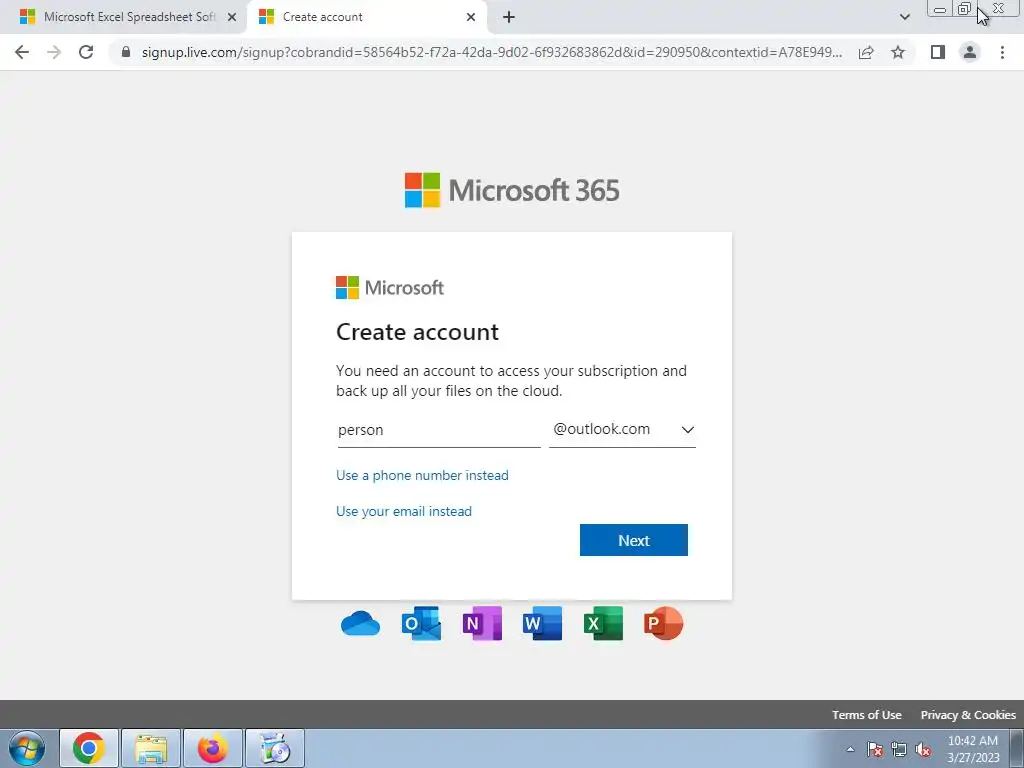
Task: Expand the @outlook.com domain dropdown
Action: pyautogui.click(x=622, y=429)
